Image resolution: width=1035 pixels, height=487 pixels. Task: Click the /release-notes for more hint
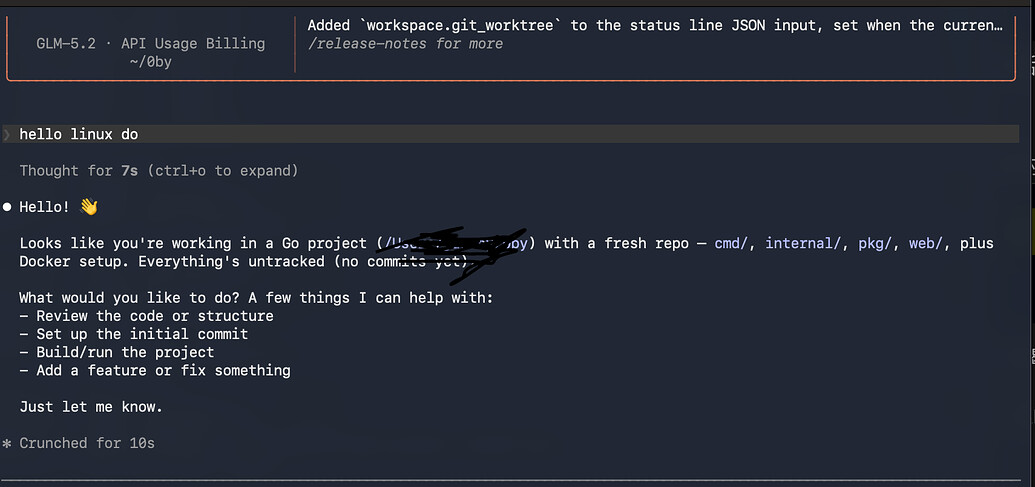pyautogui.click(x=405, y=44)
